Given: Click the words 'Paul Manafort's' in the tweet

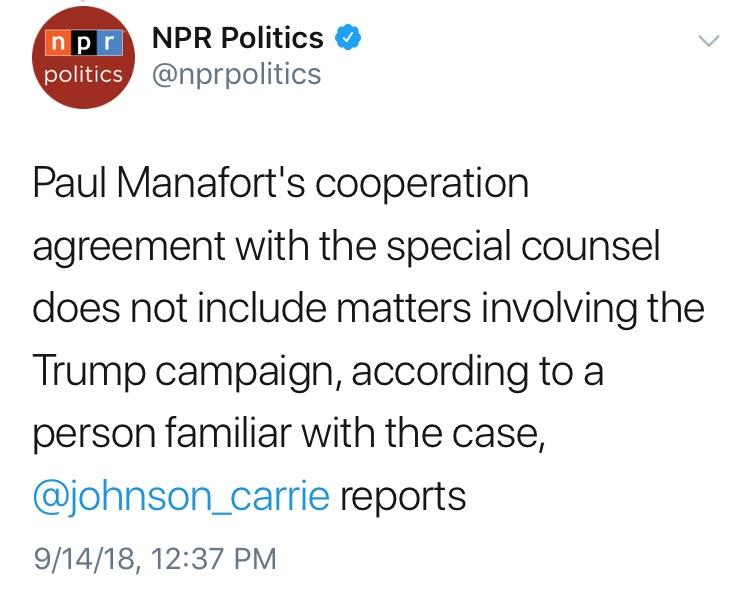Looking at the screenshot, I should [169, 183].
